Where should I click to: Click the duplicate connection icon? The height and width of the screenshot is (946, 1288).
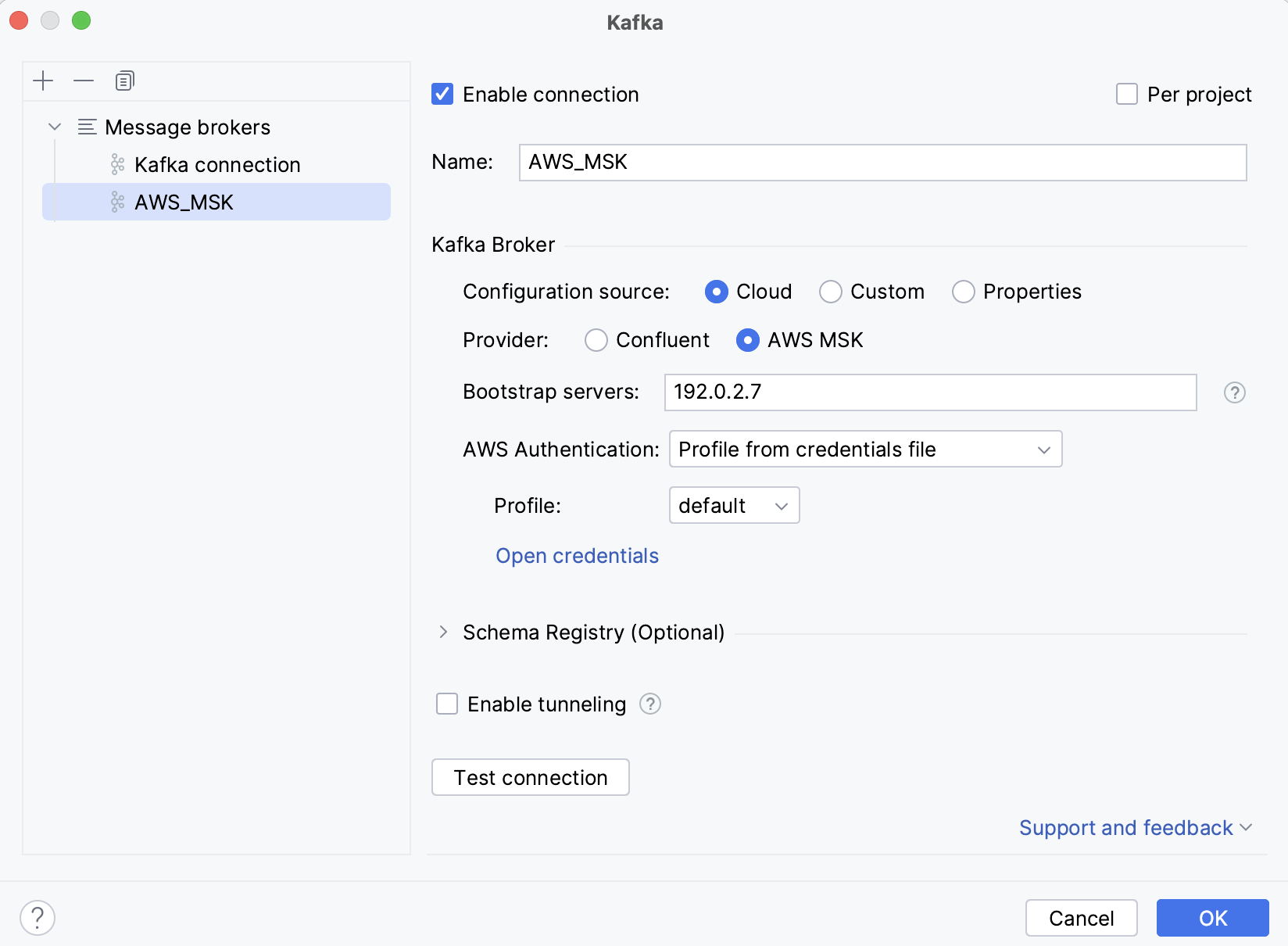[x=124, y=81]
